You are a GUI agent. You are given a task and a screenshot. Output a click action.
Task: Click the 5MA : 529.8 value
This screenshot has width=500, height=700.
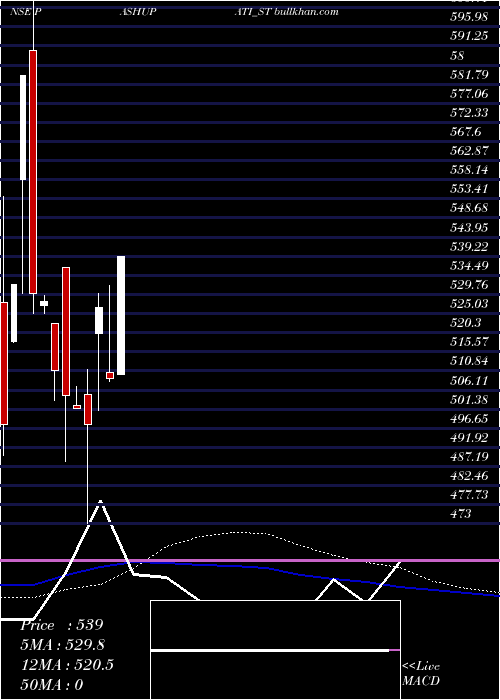point(62,645)
